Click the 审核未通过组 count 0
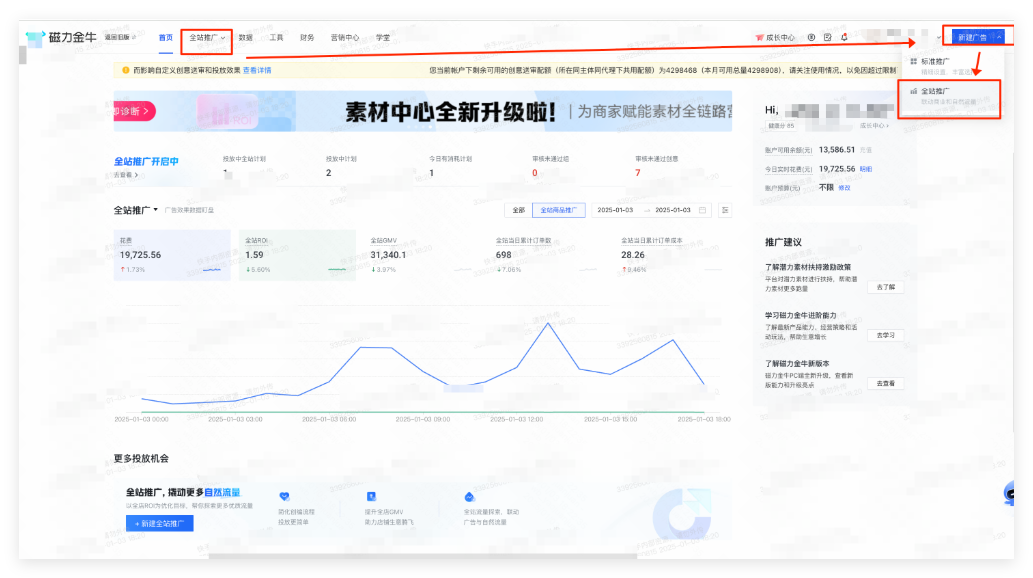This screenshot has height=578, width=1033. pyautogui.click(x=535, y=173)
